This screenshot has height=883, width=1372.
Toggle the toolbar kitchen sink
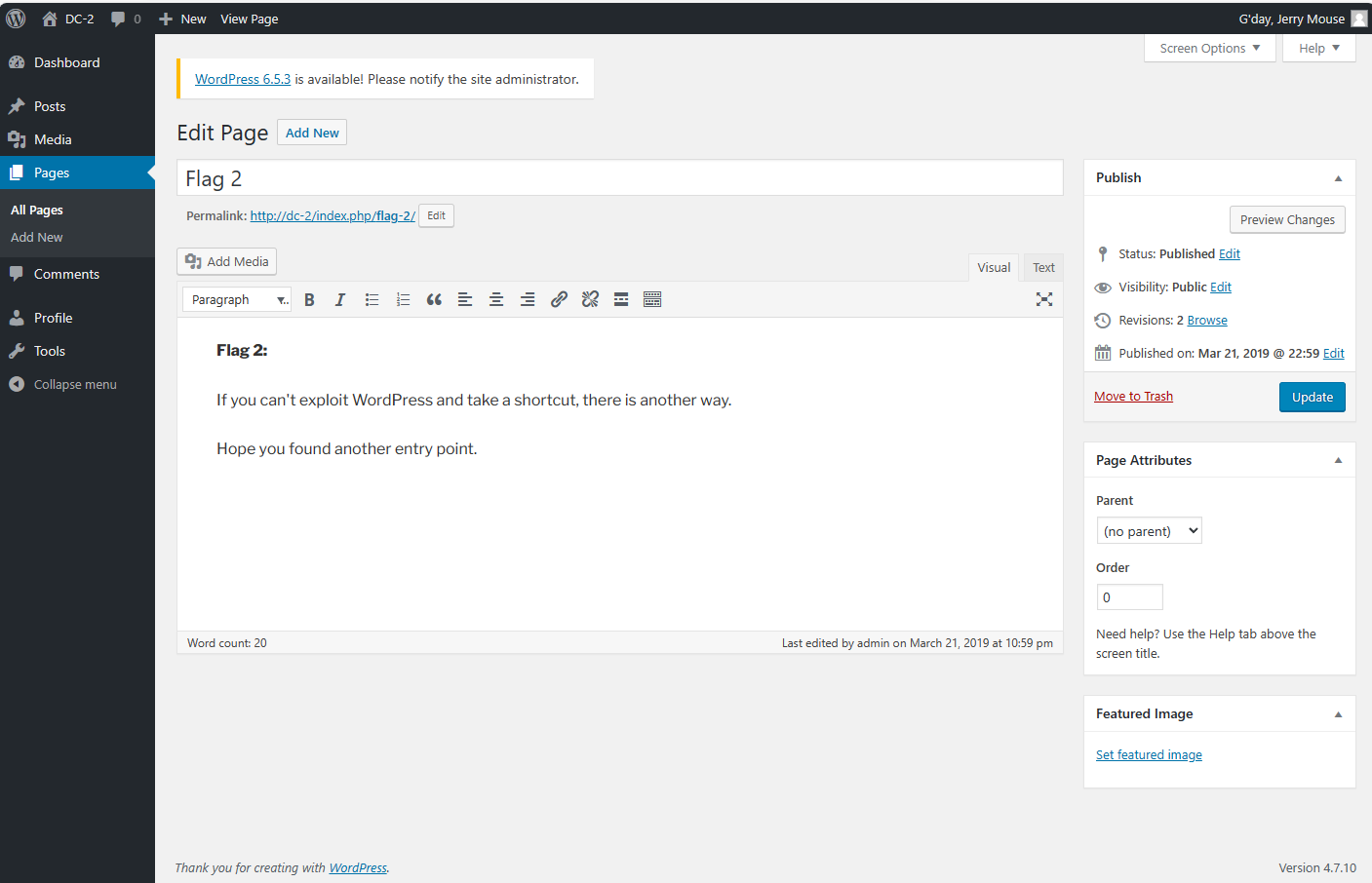tap(652, 299)
